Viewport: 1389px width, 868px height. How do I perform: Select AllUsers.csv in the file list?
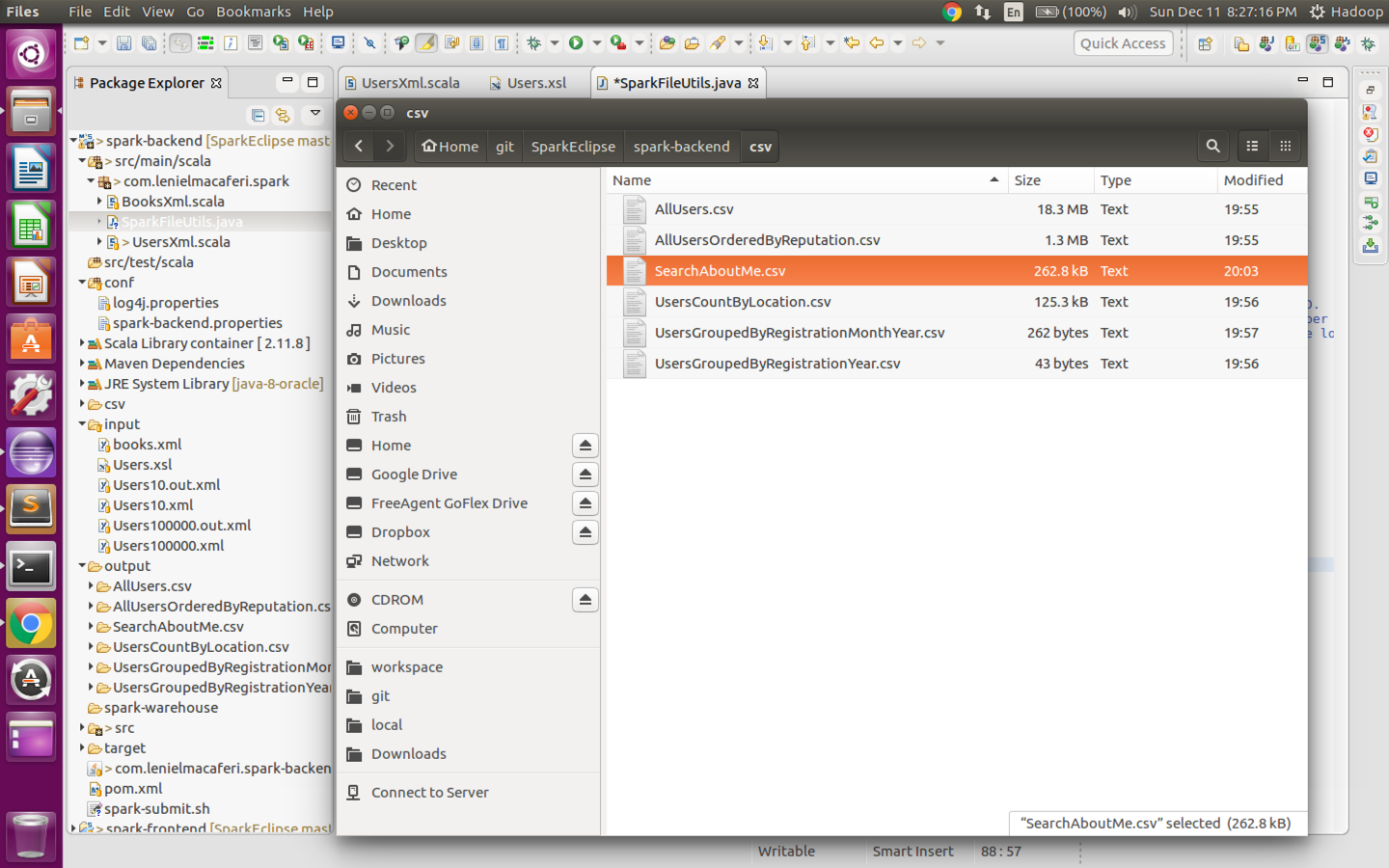click(694, 208)
